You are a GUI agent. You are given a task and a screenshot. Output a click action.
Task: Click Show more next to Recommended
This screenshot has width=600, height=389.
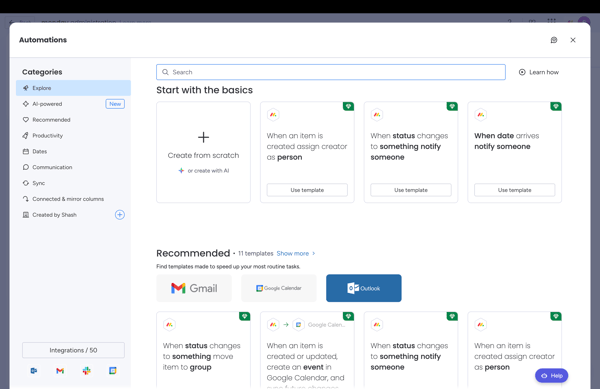click(293, 254)
